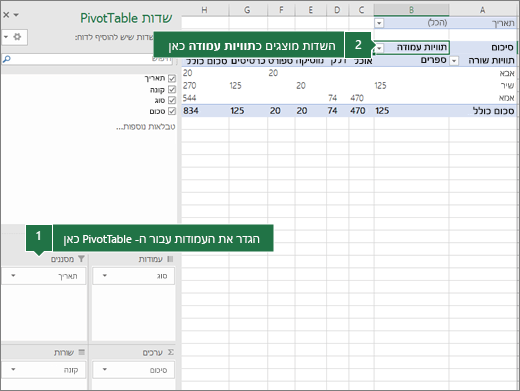This screenshot has width=520, height=391.
Task: Open the (הכל) date filter dropdown in cell B1
Action: 379,23
